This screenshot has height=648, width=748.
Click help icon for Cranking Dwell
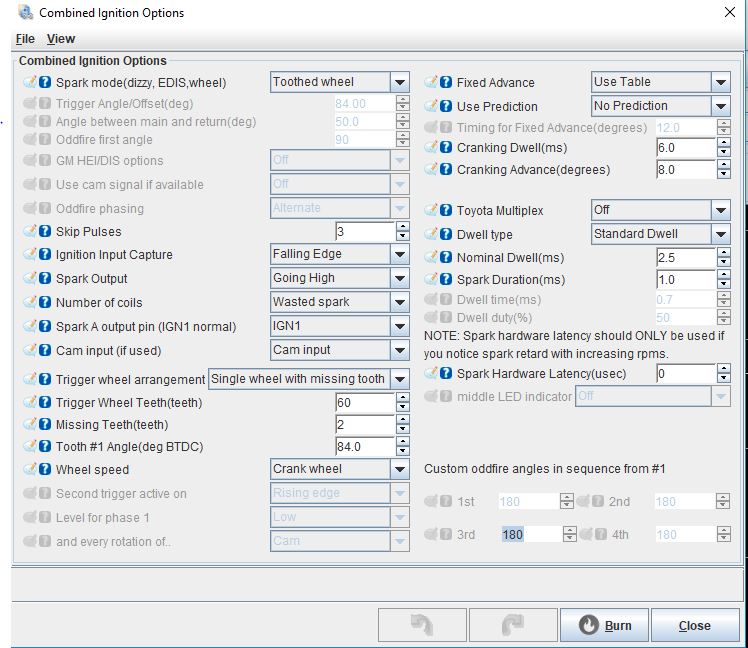coord(446,147)
